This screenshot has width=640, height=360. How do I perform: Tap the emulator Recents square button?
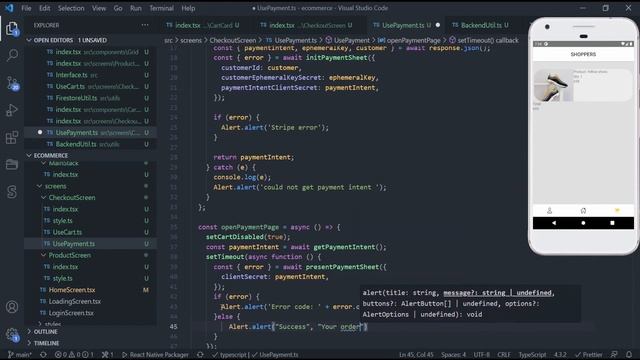click(612, 223)
